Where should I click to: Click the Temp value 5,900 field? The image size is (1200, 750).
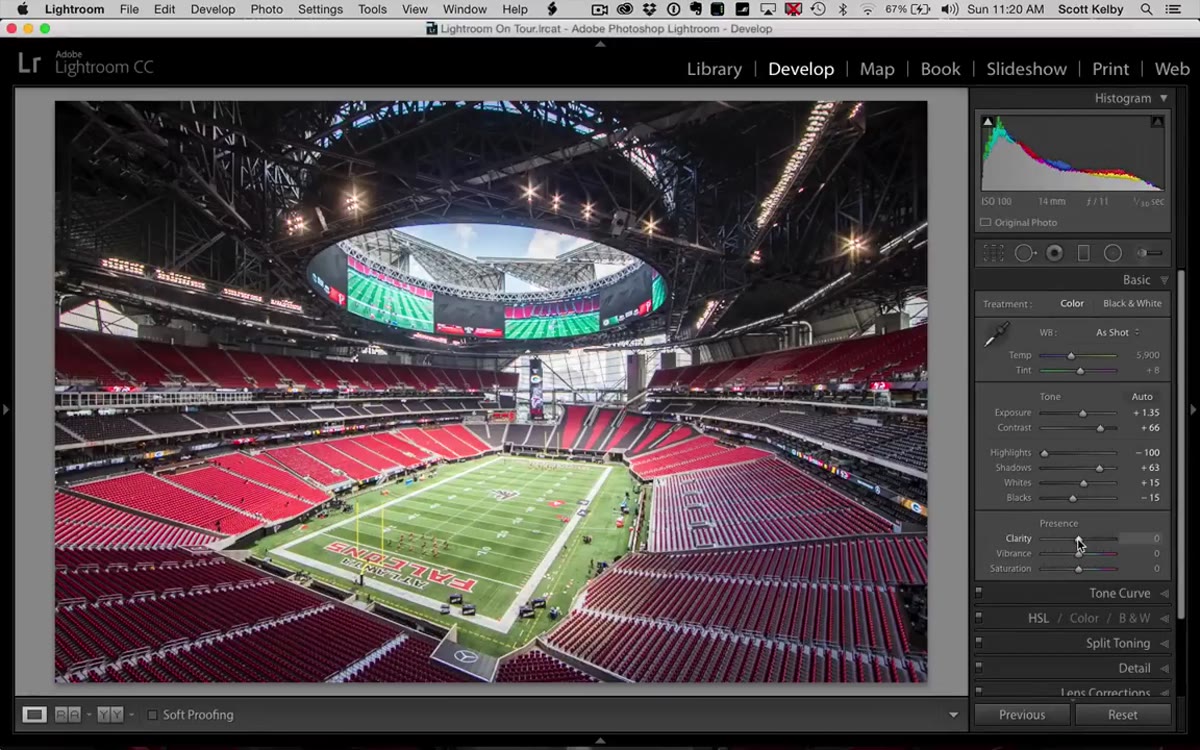click(x=1147, y=356)
